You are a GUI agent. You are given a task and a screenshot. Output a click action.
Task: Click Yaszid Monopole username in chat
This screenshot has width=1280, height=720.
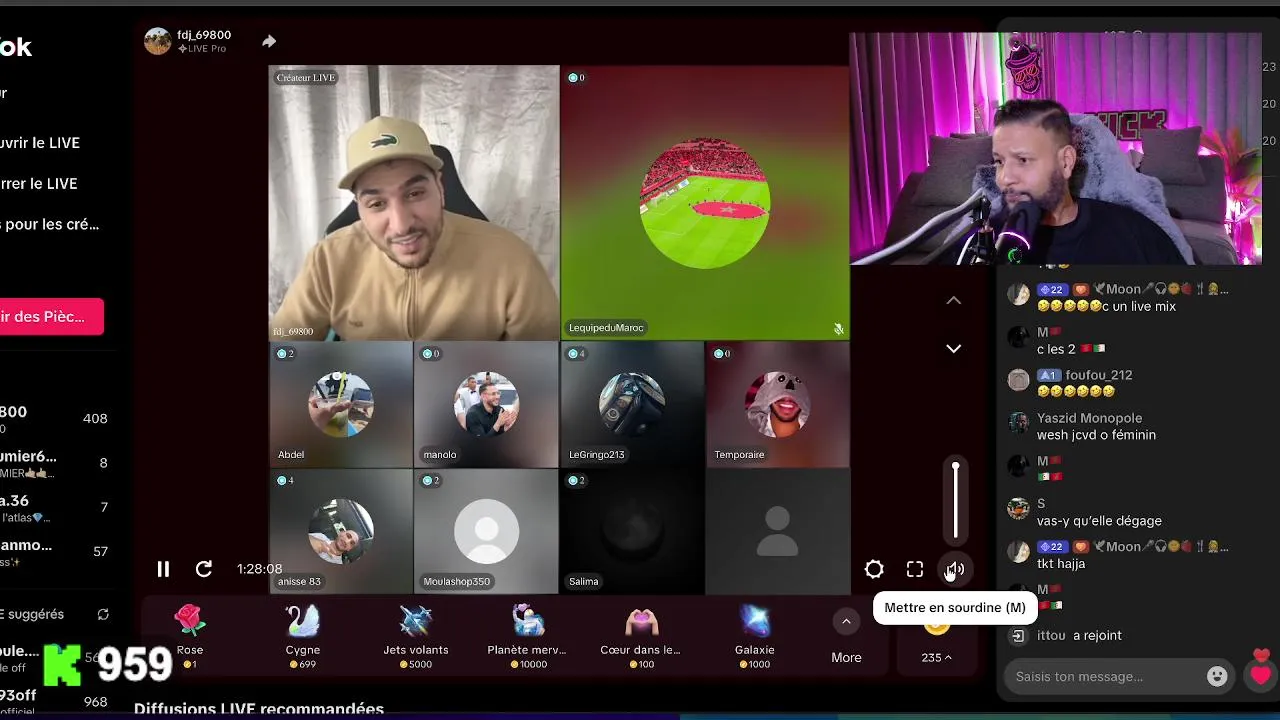[1089, 418]
